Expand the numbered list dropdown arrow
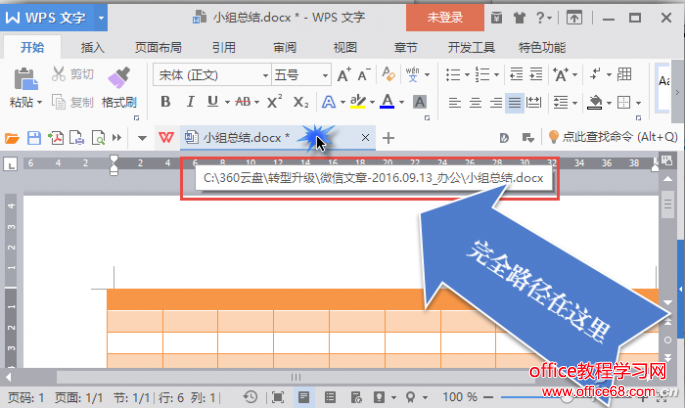Viewport: 685px width, 408px height. click(496, 75)
